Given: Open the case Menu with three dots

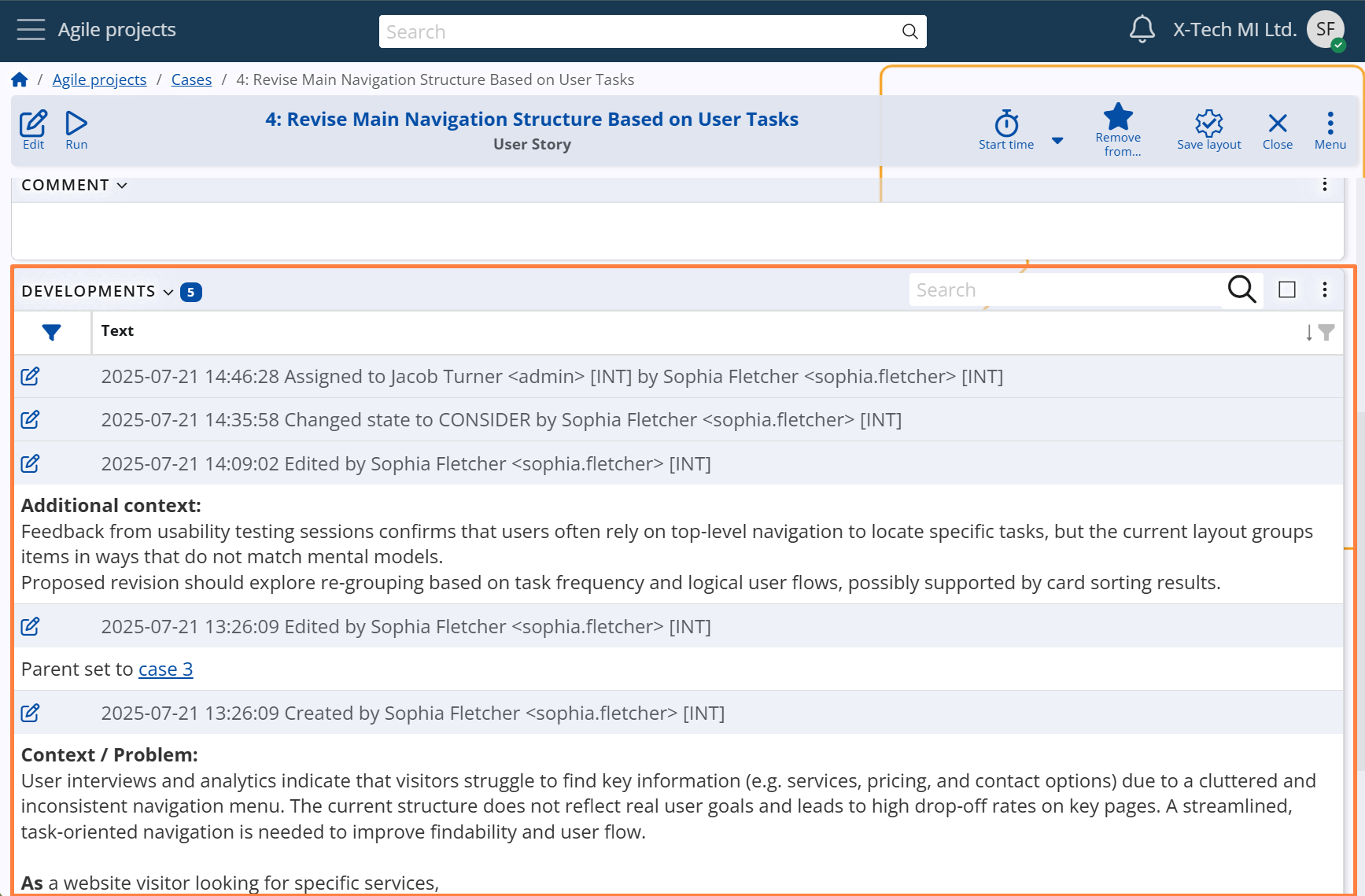Looking at the screenshot, I should [x=1330, y=130].
